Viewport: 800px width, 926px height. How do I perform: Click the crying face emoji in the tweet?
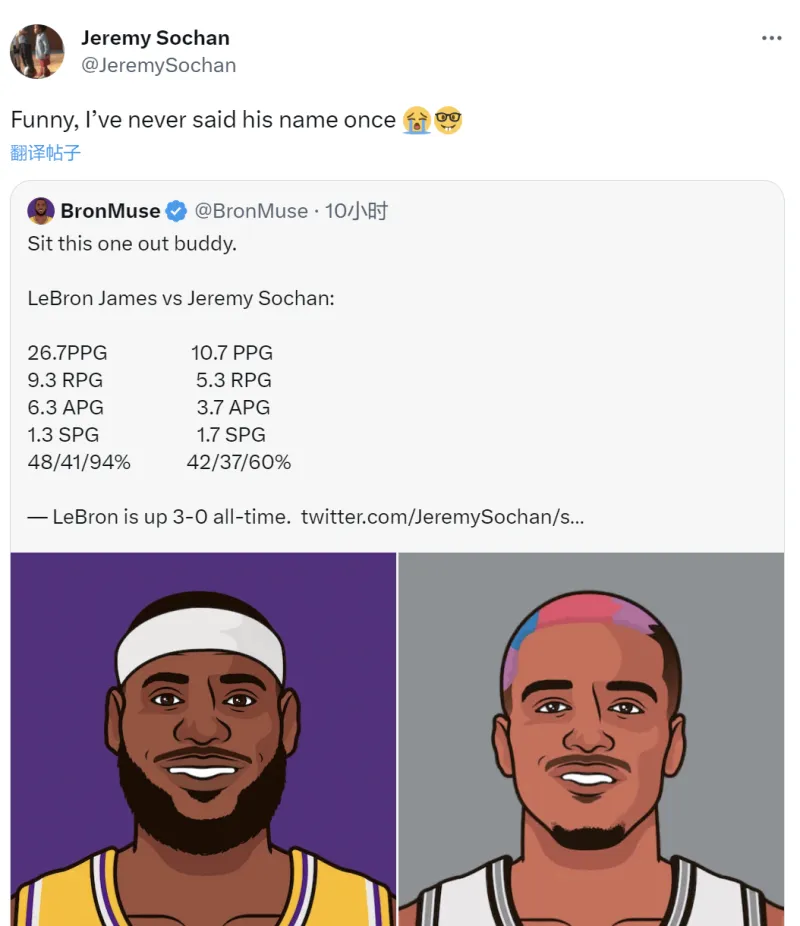click(x=417, y=120)
